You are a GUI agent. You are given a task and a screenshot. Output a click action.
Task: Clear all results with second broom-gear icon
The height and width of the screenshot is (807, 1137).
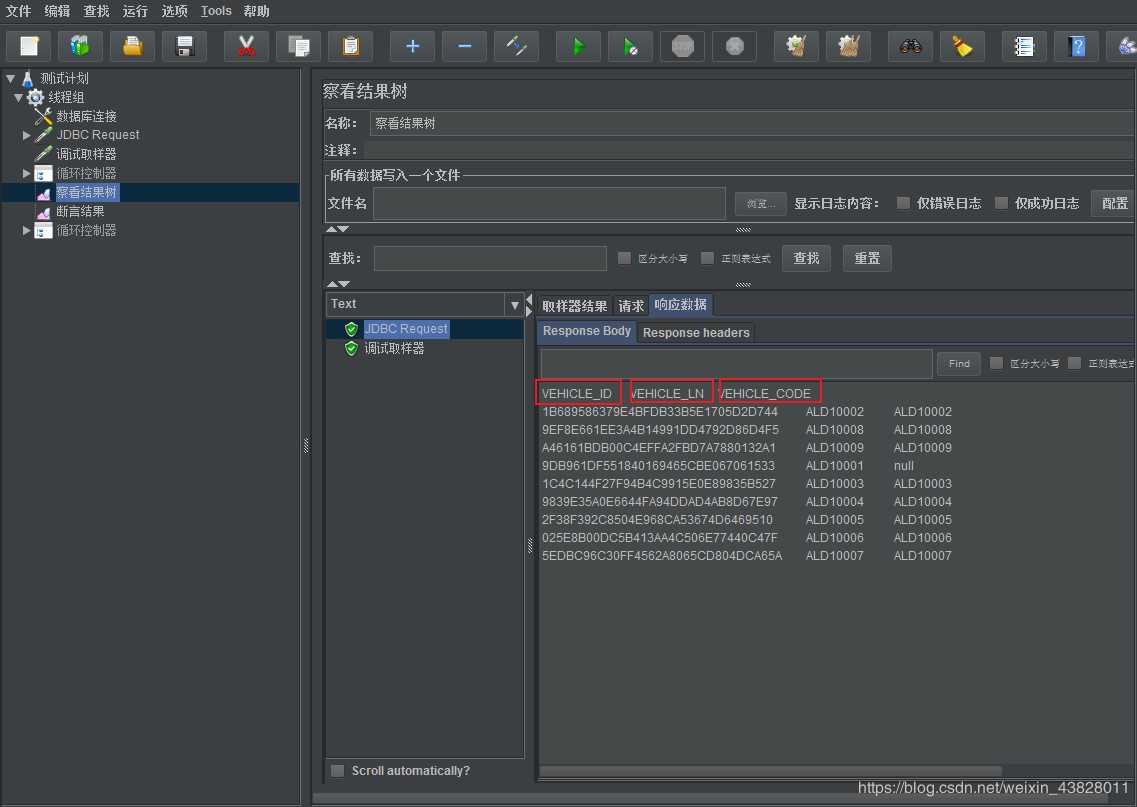coord(848,46)
